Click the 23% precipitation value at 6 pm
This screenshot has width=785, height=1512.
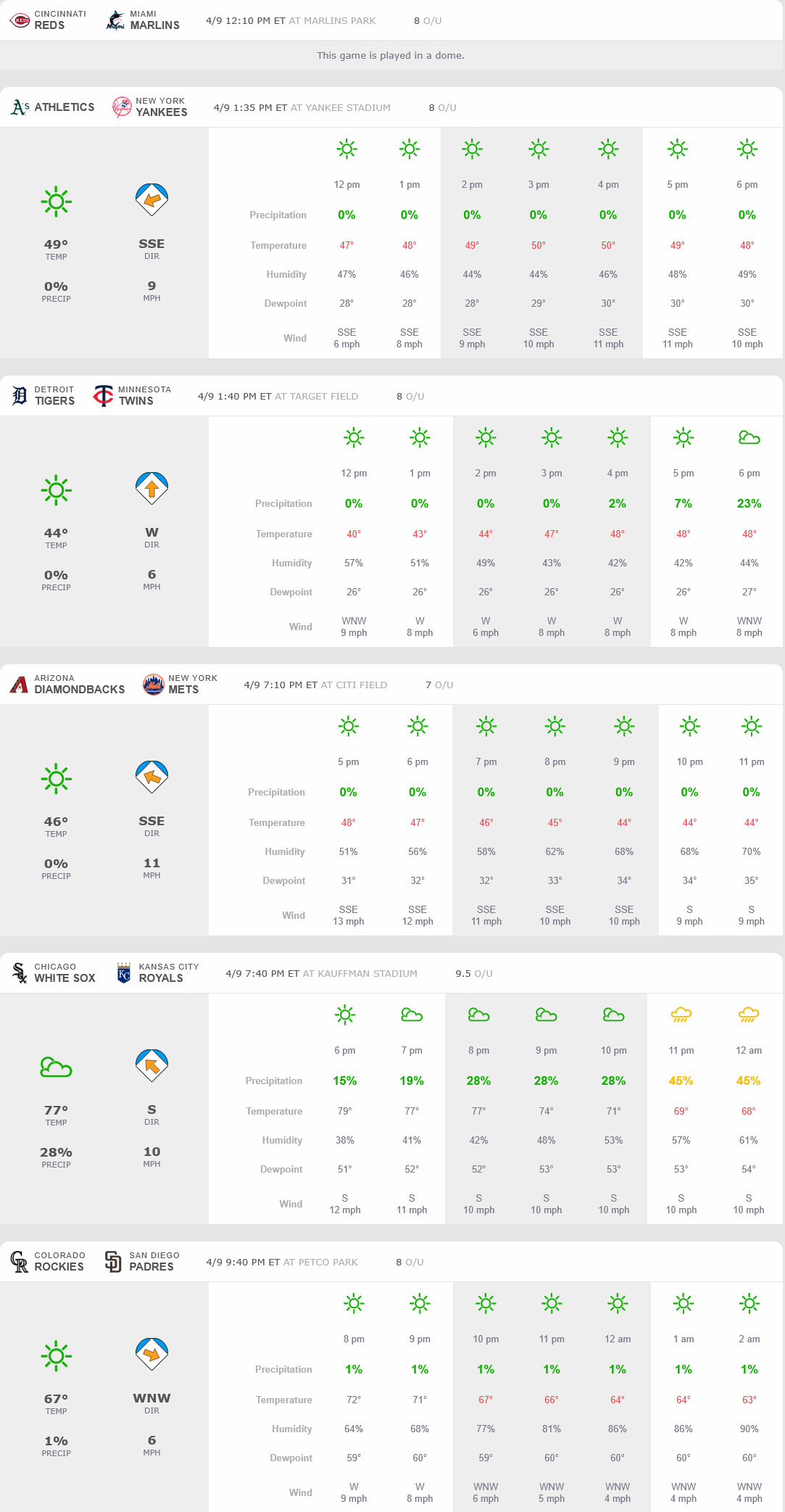749,503
